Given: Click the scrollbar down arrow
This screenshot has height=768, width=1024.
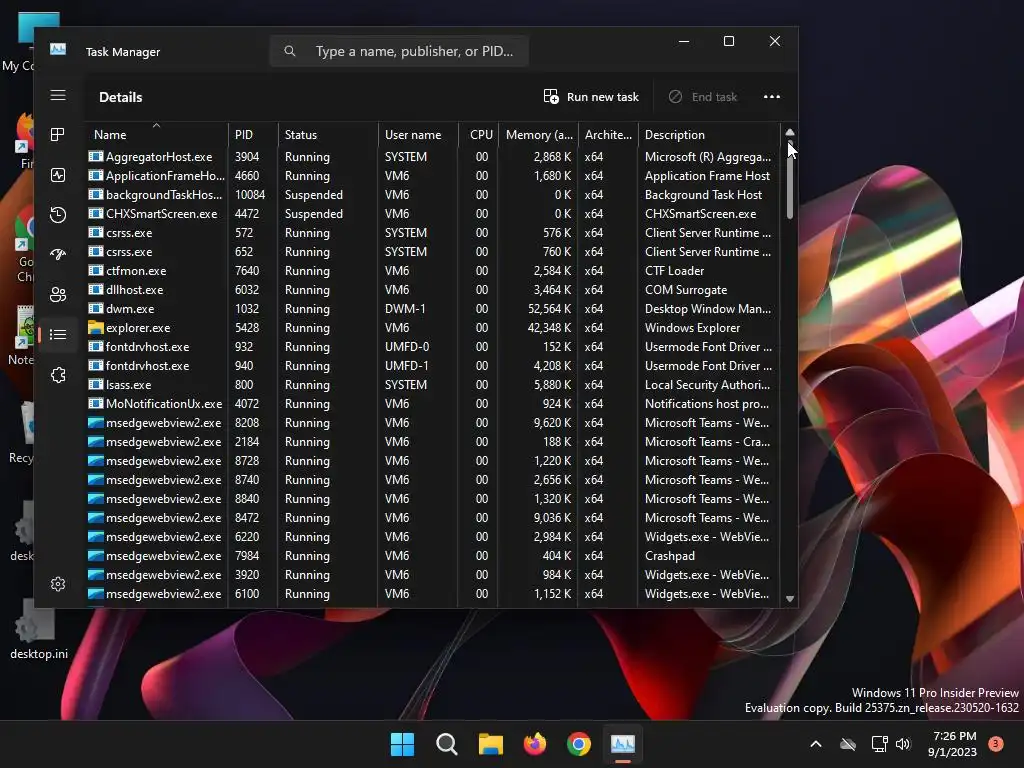Looking at the screenshot, I should click(x=790, y=598).
